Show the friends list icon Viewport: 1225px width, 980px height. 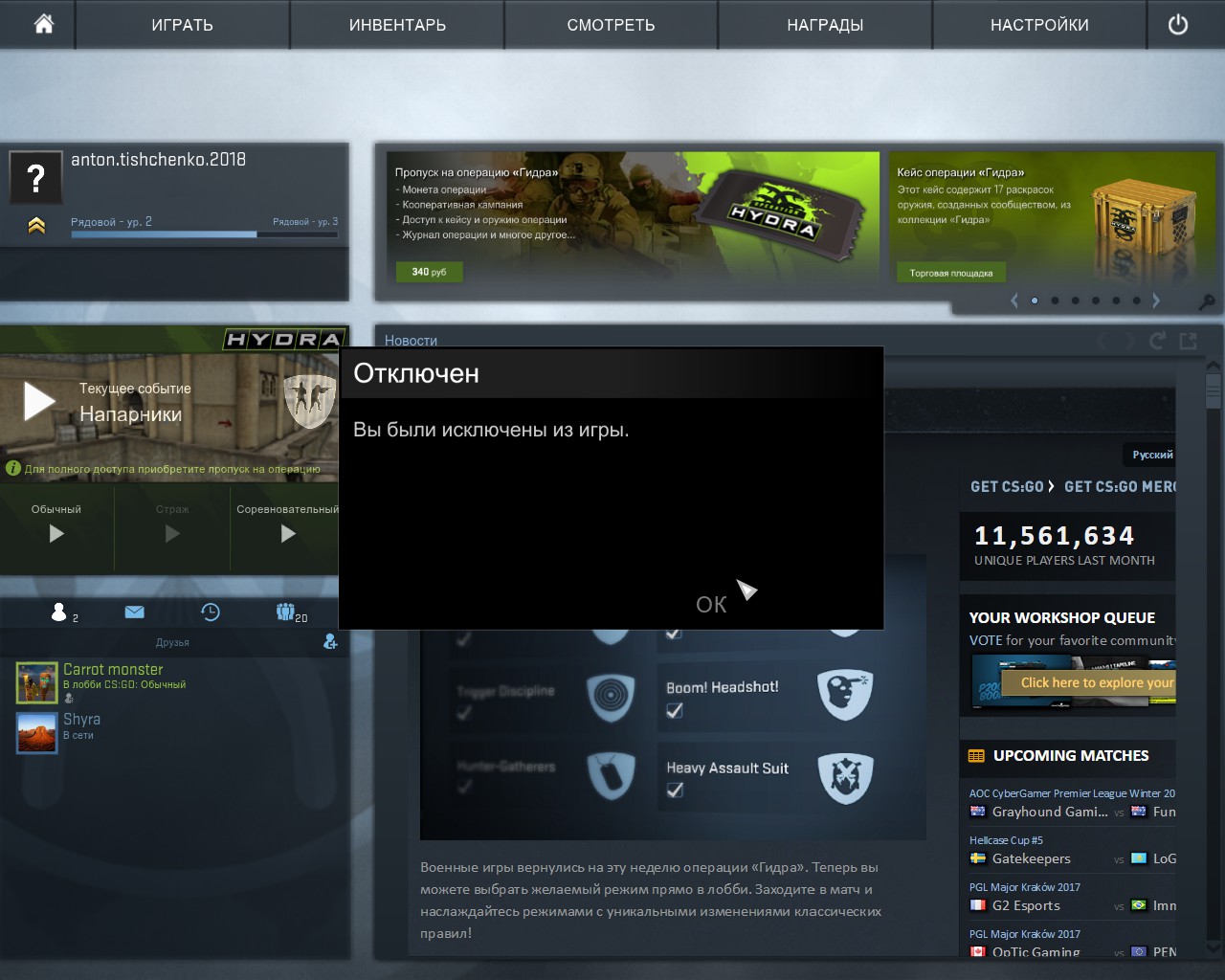click(59, 612)
